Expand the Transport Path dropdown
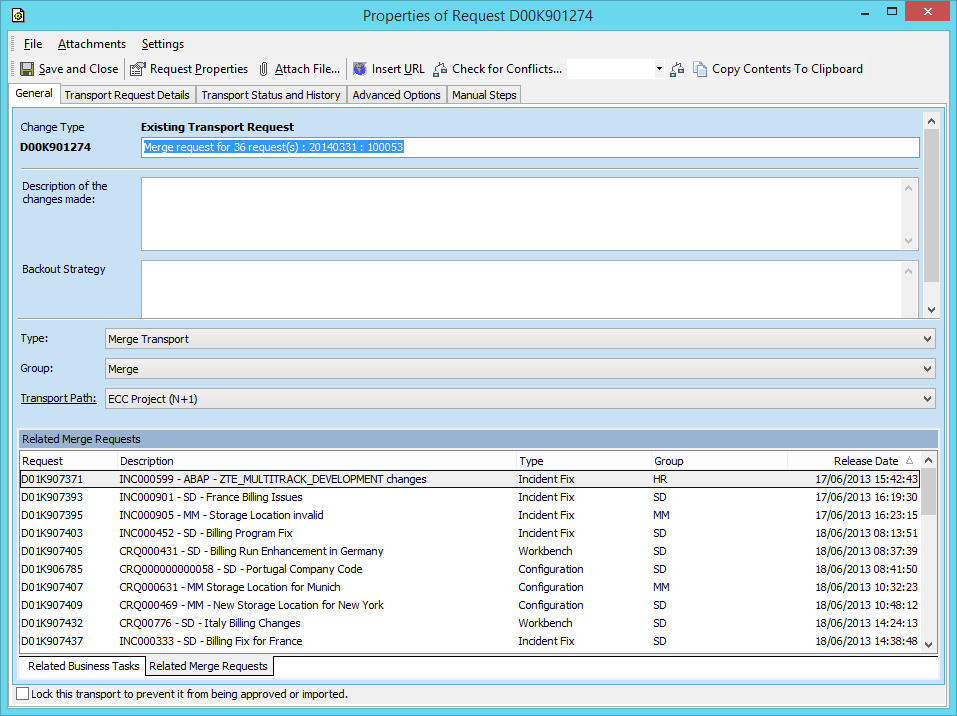This screenshot has height=716, width=957. 928,398
